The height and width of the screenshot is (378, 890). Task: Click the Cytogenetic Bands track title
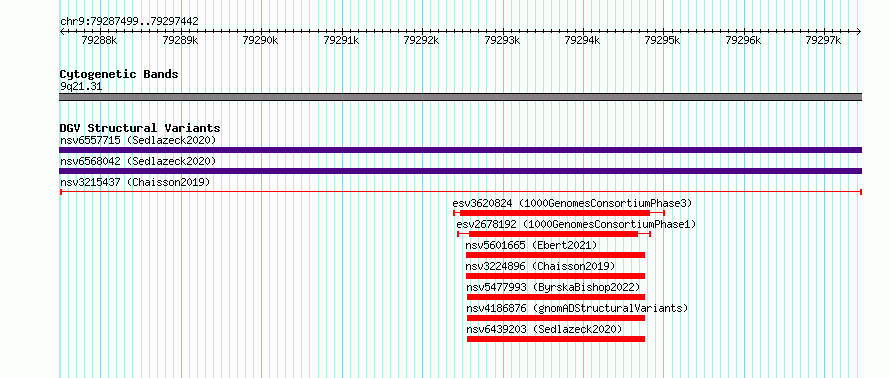119,74
